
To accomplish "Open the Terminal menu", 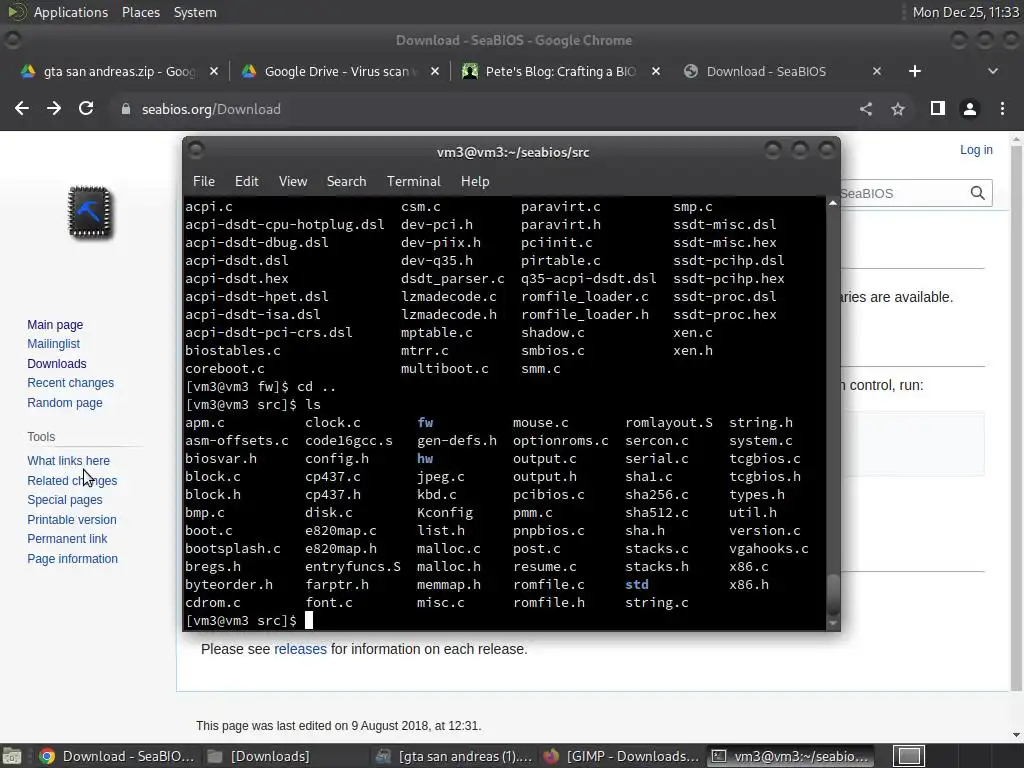I will pyautogui.click(x=413, y=182).
